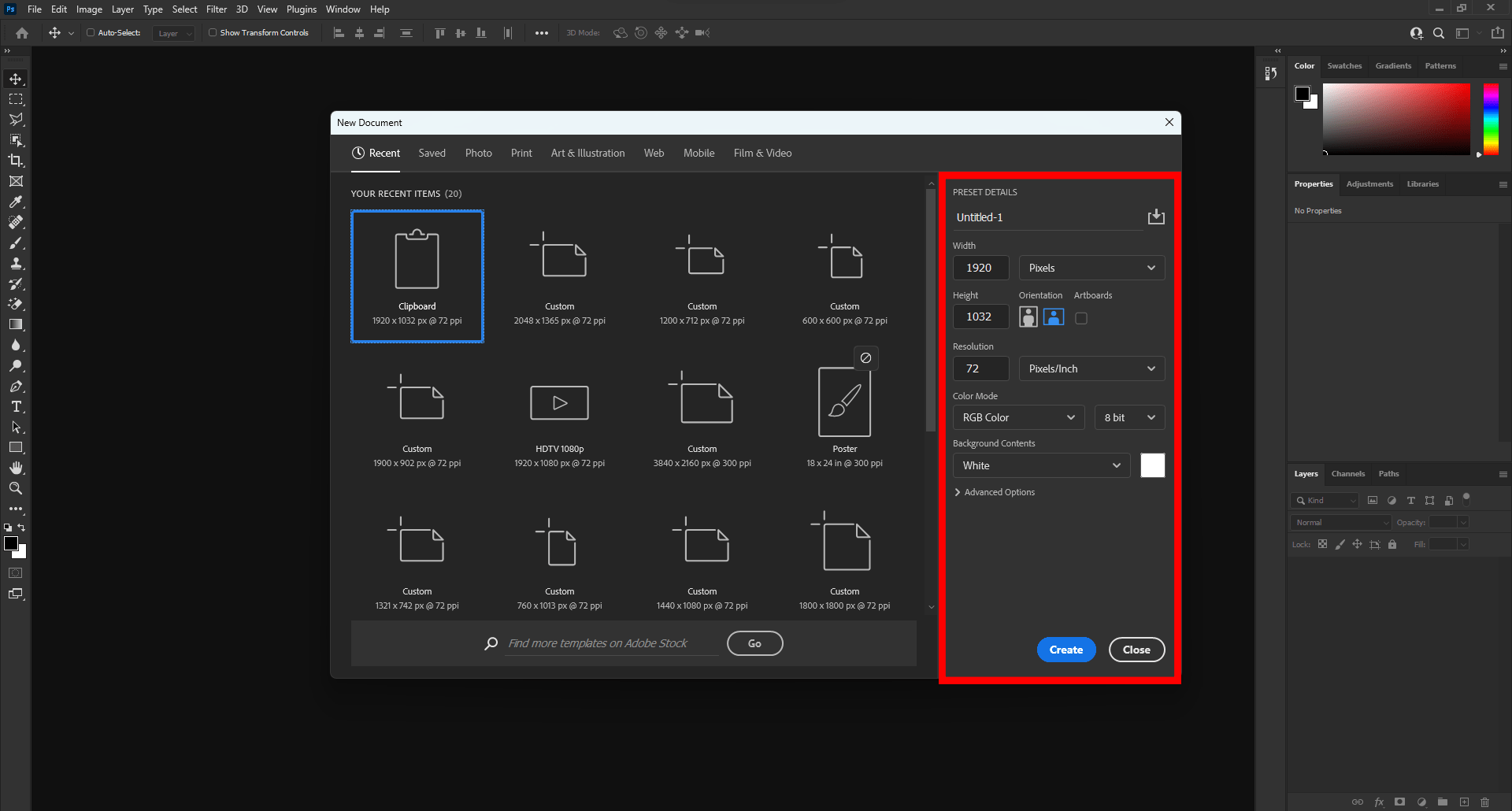1512x811 pixels.
Task: Choose portrait orientation icon
Action: point(1028,317)
